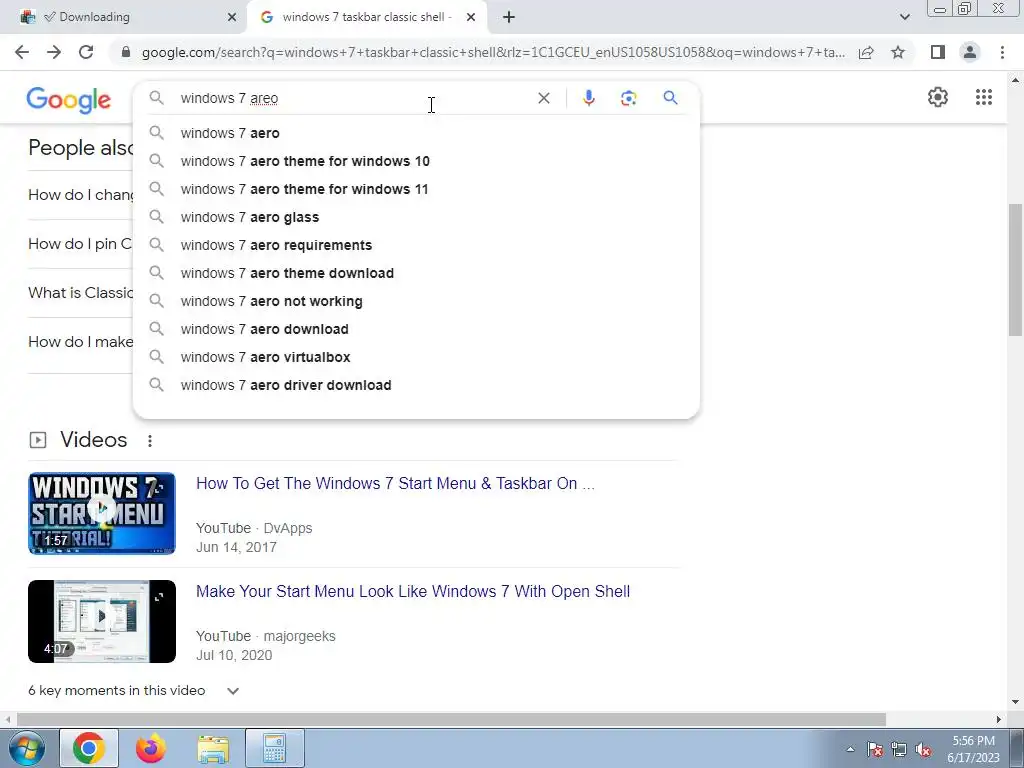Click the scroll-down arrow of the page
This screenshot has height=768, width=1024.
click(1014, 703)
